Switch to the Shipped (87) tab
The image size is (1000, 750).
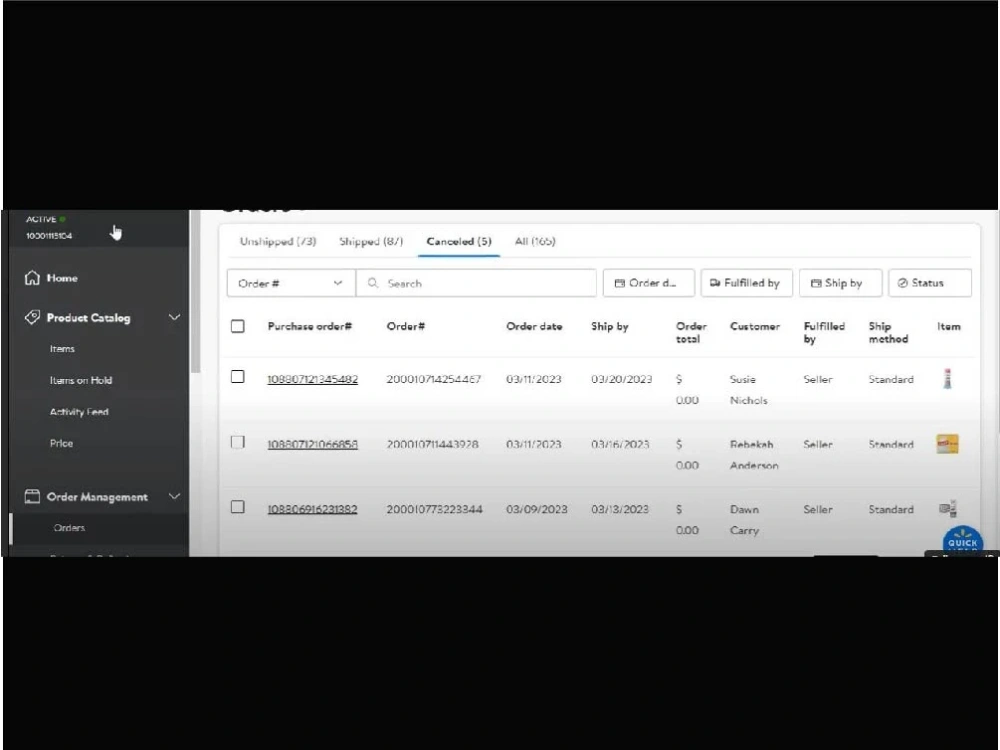(x=371, y=241)
